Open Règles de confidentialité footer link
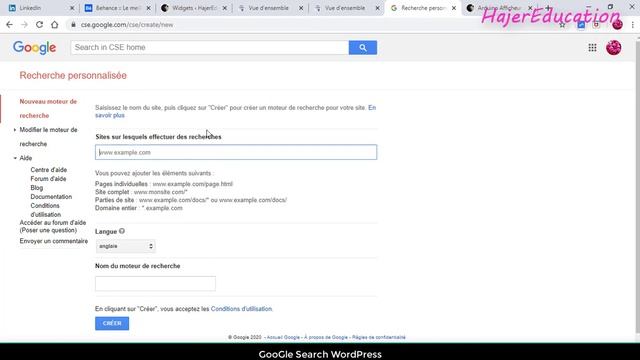 tap(379, 338)
